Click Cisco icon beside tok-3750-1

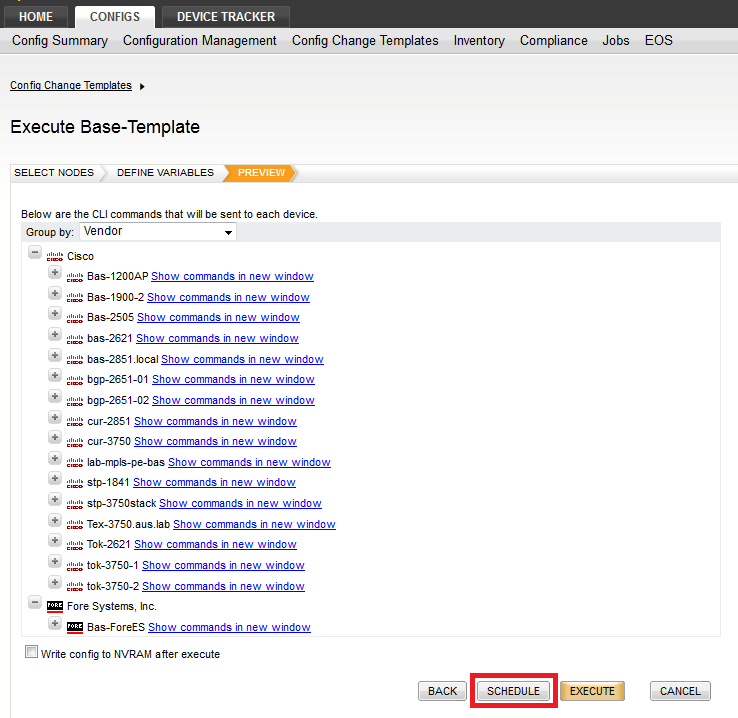pyautogui.click(x=74, y=566)
